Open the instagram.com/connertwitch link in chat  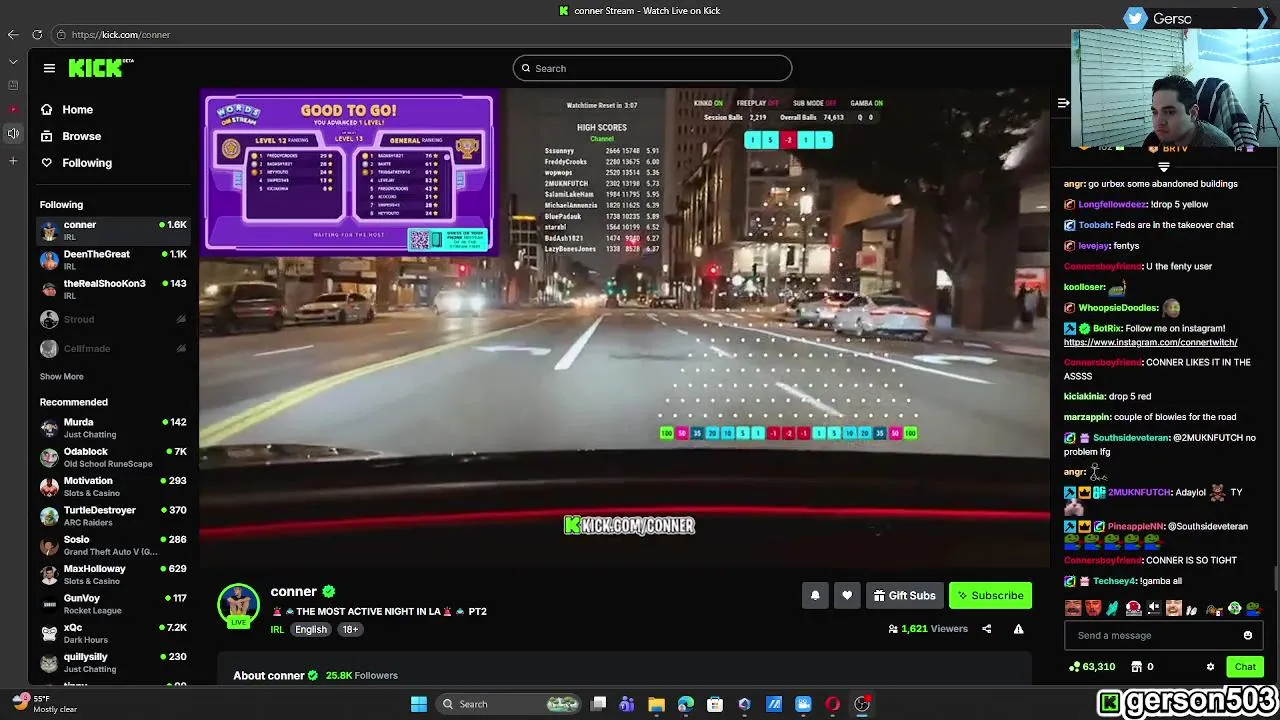[1150, 342]
